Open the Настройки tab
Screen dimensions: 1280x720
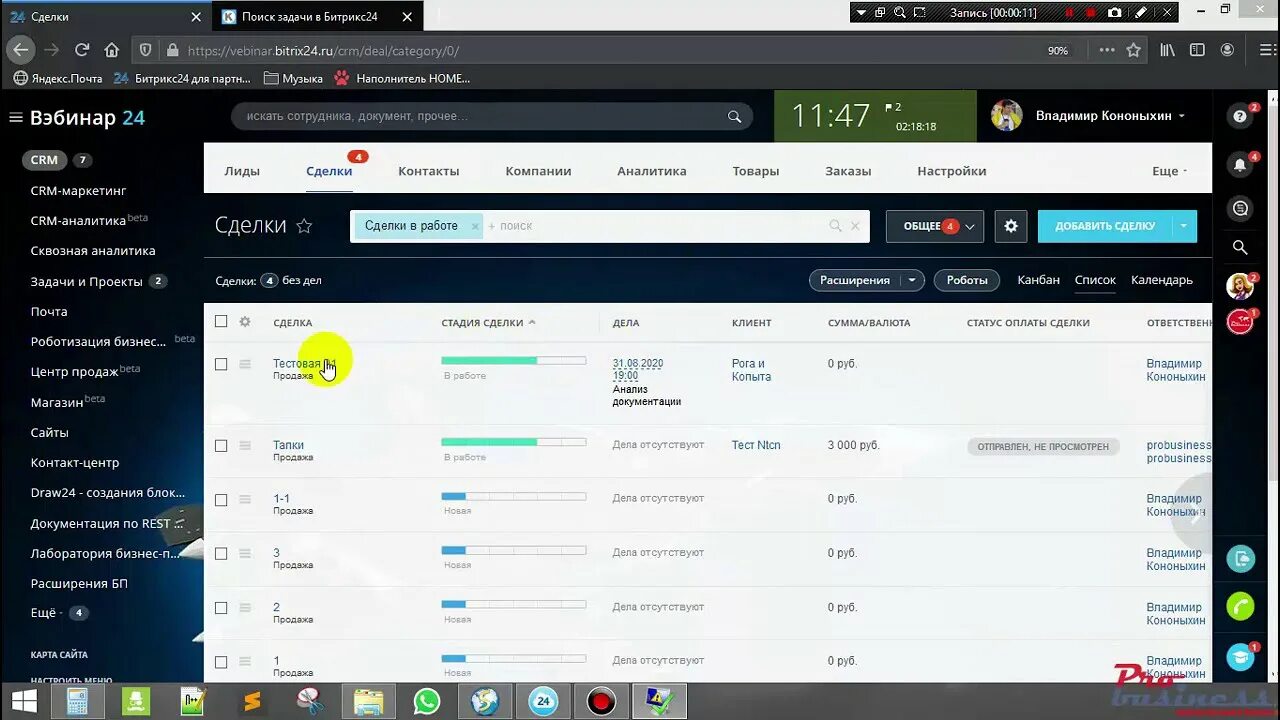coord(952,171)
